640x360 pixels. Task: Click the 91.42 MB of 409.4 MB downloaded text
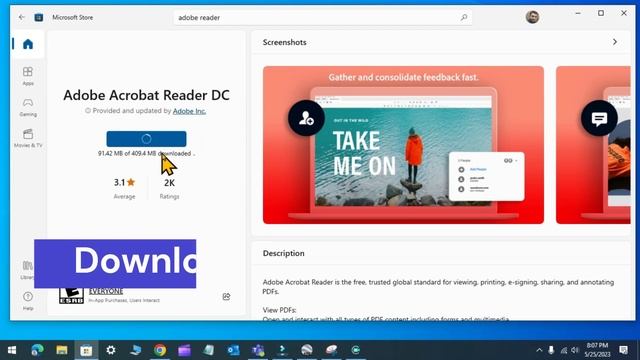click(145, 153)
